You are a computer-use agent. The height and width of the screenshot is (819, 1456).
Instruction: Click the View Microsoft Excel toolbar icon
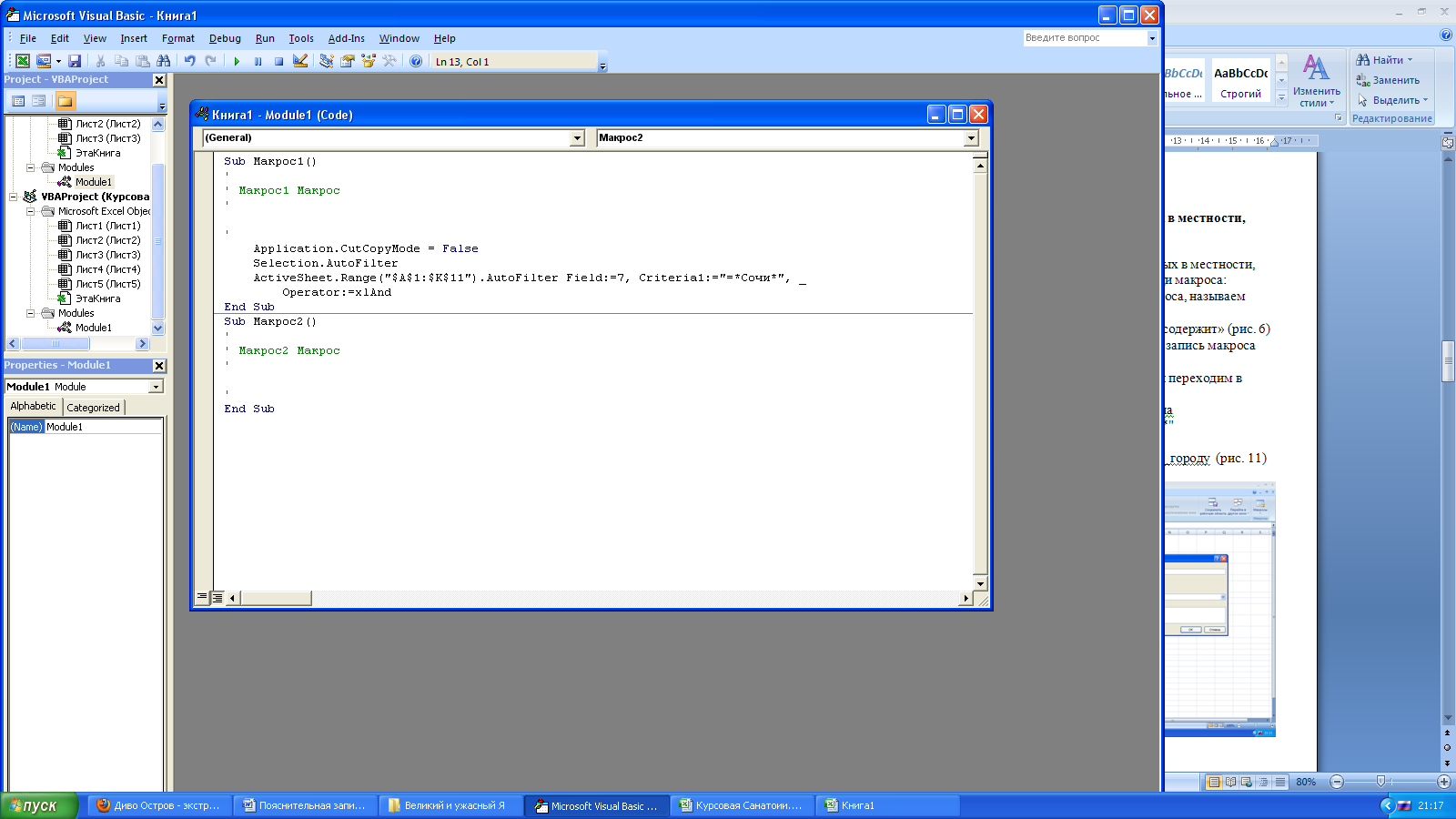coord(23,61)
